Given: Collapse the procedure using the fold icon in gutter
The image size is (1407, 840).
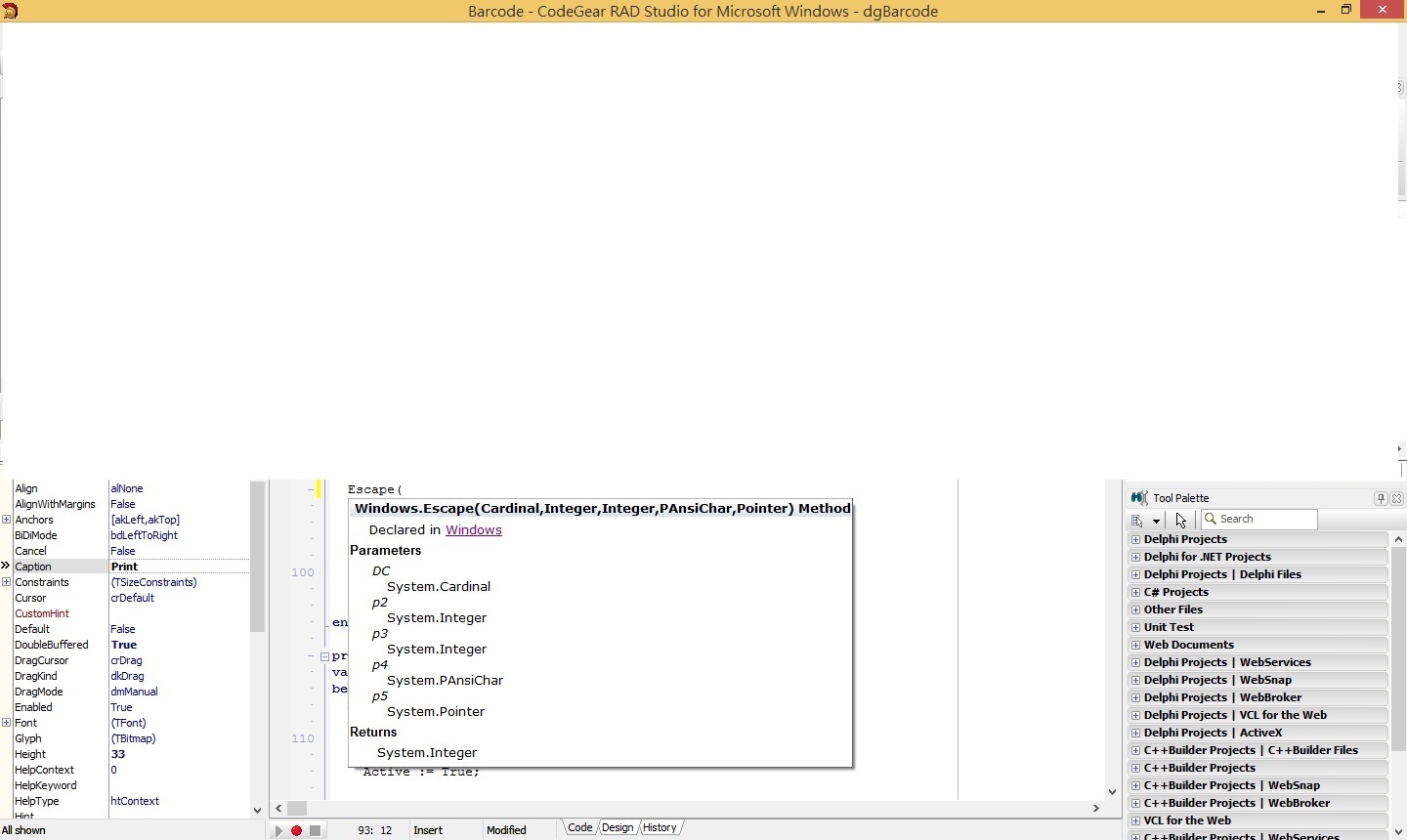Looking at the screenshot, I should (x=324, y=656).
